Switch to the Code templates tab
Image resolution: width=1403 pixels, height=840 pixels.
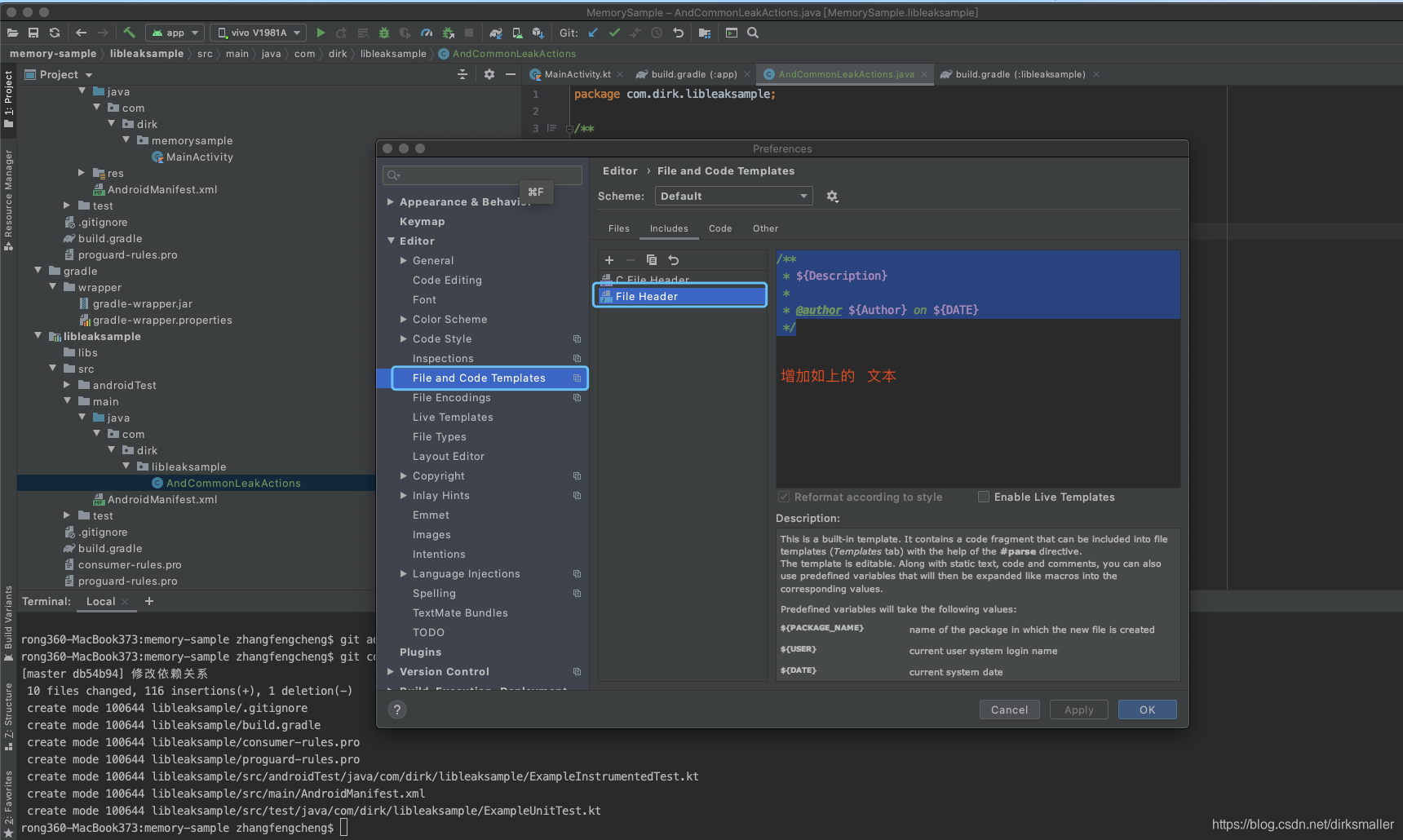[x=720, y=228]
